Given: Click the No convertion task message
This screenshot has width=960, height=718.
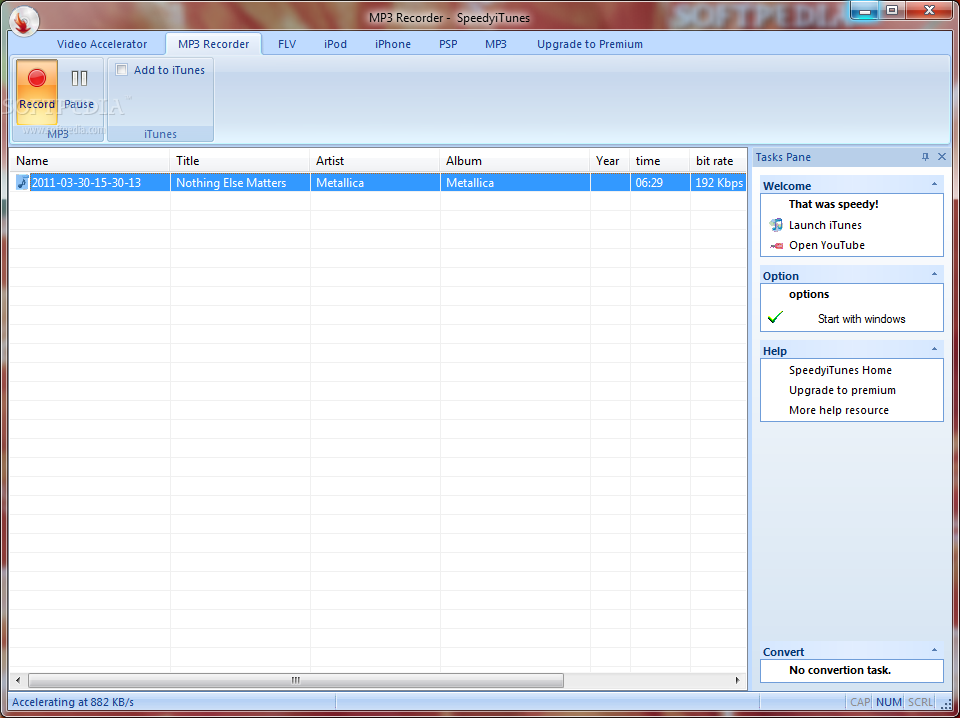Looking at the screenshot, I should coord(839,670).
